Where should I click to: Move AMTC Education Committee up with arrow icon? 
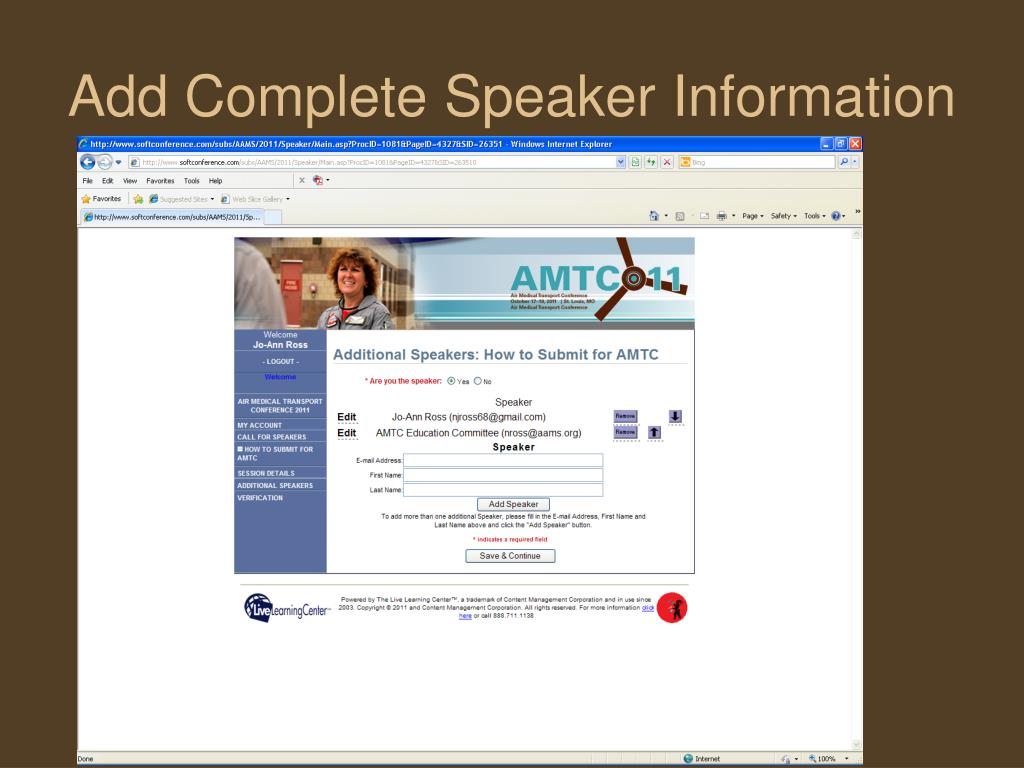[x=654, y=432]
